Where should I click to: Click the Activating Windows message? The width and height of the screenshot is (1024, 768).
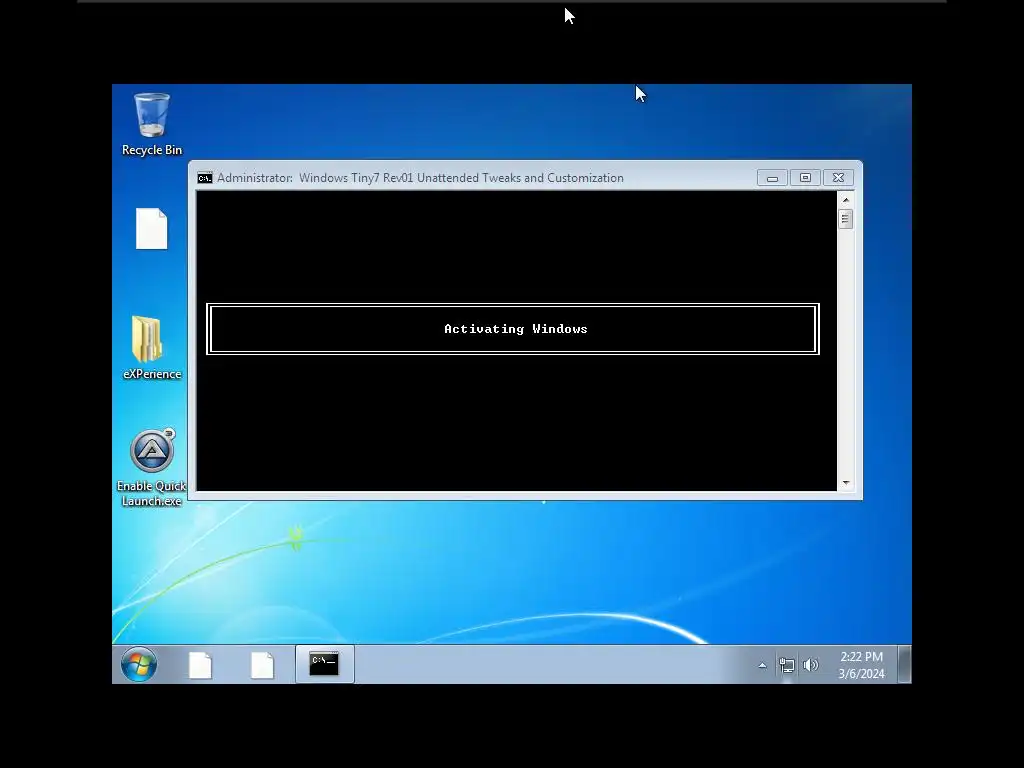click(516, 329)
